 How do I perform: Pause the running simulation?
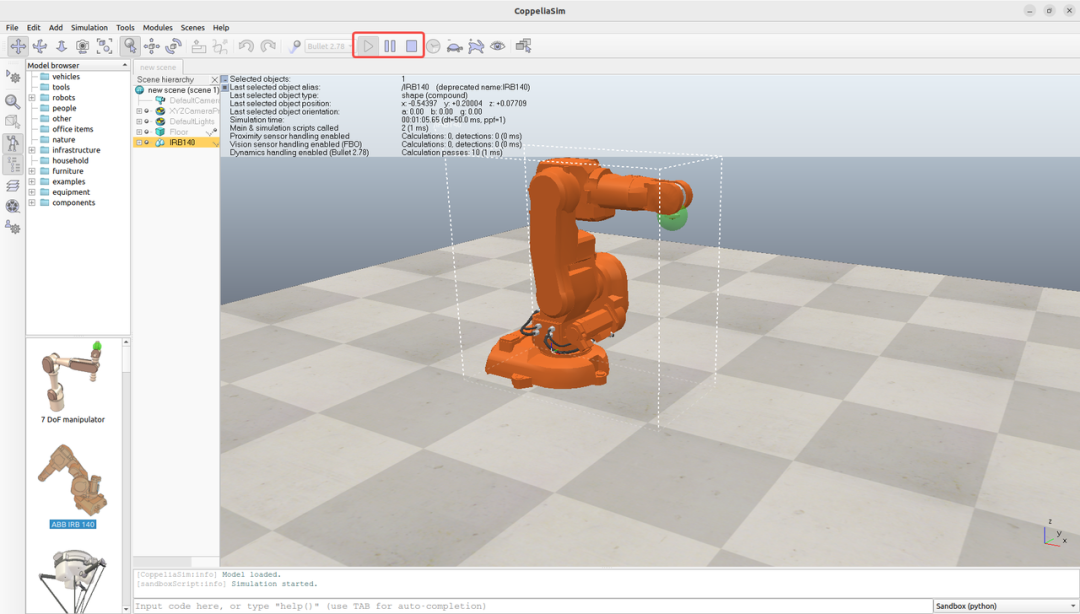[x=390, y=46]
